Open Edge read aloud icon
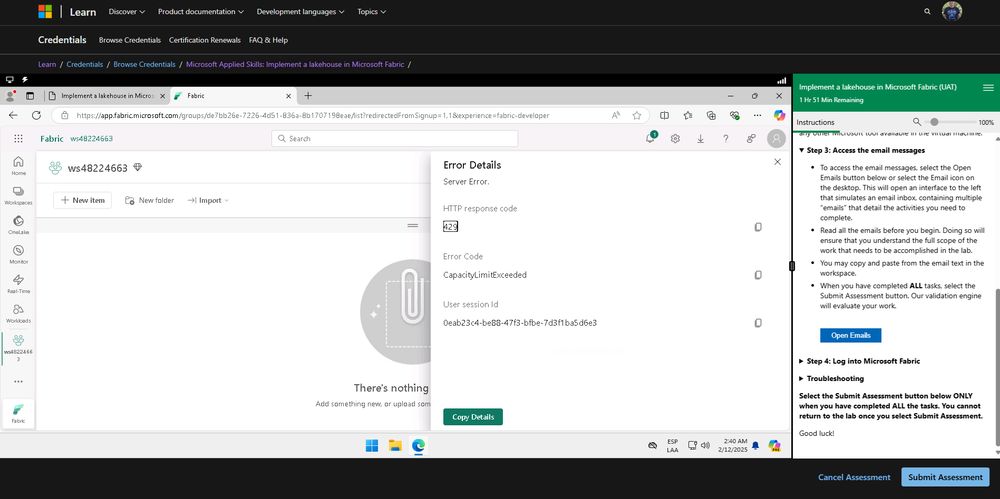The height and width of the screenshot is (499, 1000). tap(615, 115)
